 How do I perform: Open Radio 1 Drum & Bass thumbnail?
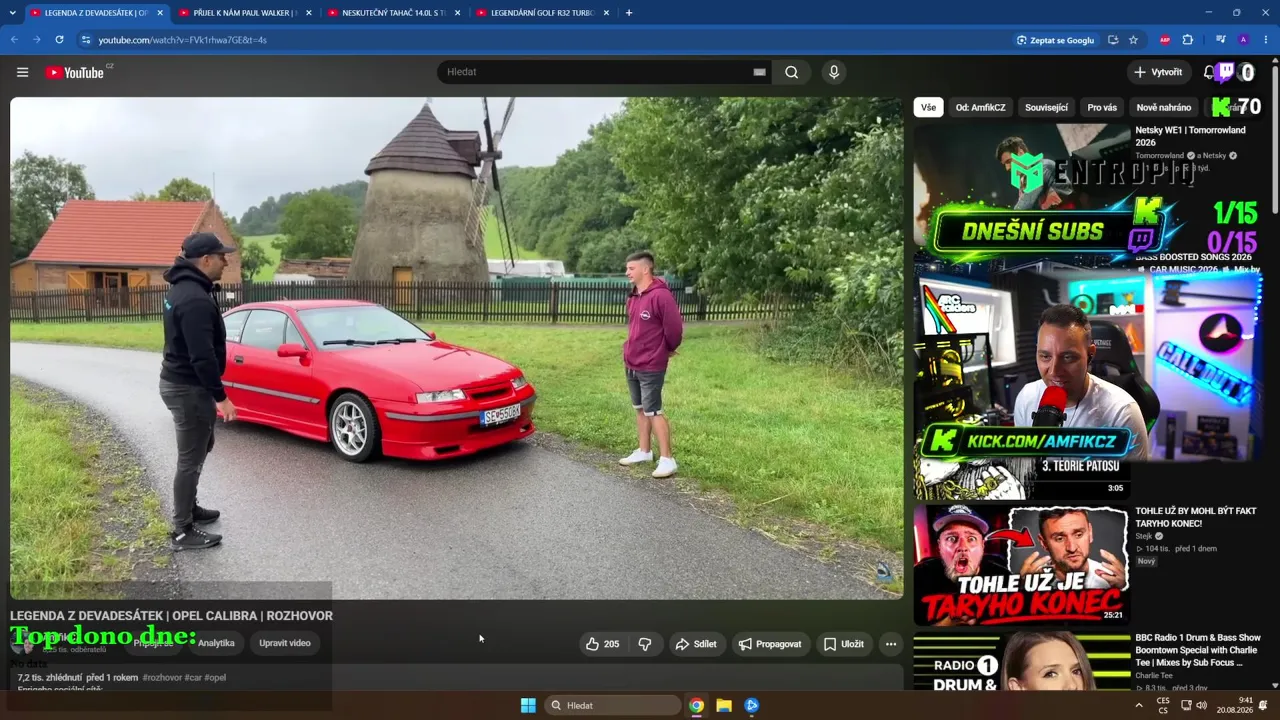tap(1021, 661)
